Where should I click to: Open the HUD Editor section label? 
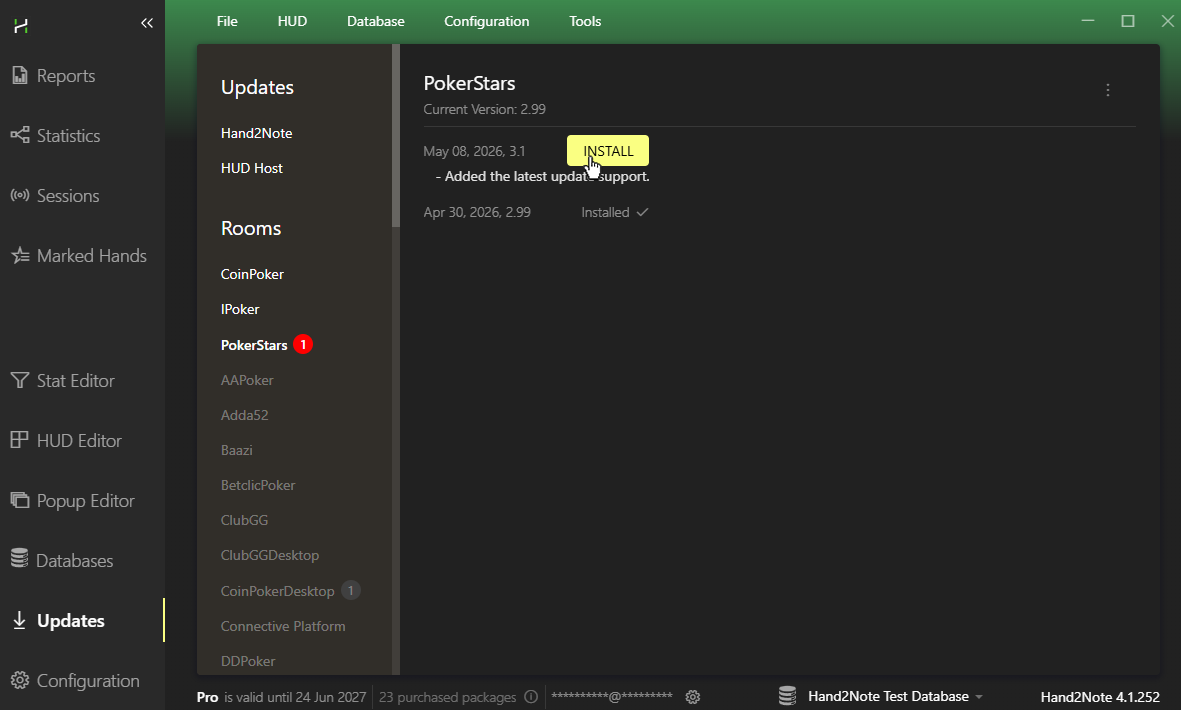(79, 440)
